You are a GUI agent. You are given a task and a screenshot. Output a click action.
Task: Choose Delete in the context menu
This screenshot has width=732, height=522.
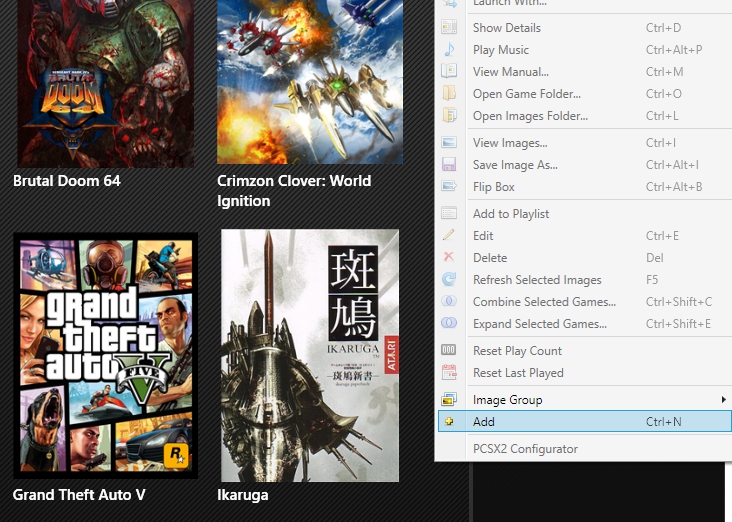click(584, 257)
